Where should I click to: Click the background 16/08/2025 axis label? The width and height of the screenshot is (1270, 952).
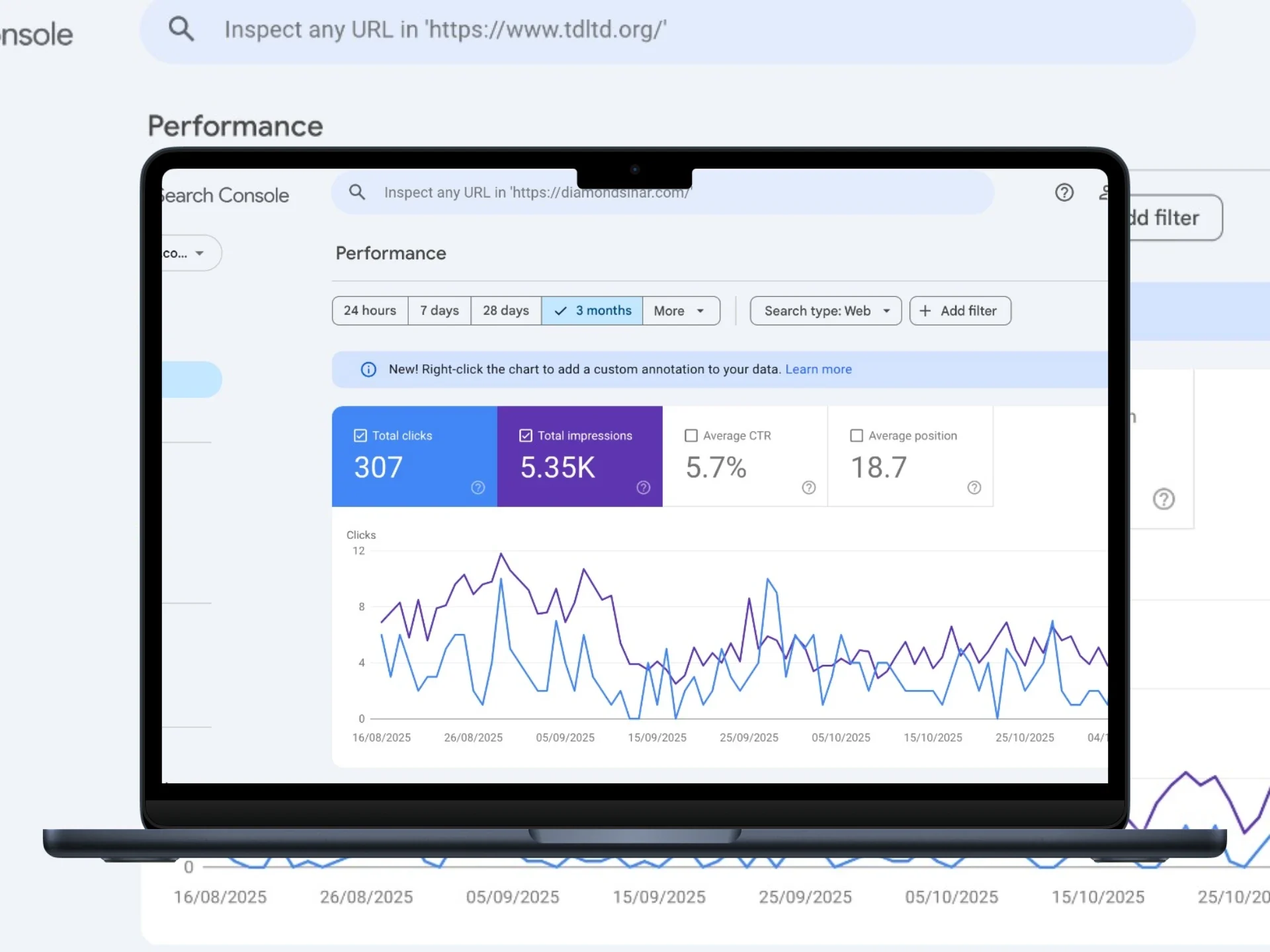pos(220,897)
